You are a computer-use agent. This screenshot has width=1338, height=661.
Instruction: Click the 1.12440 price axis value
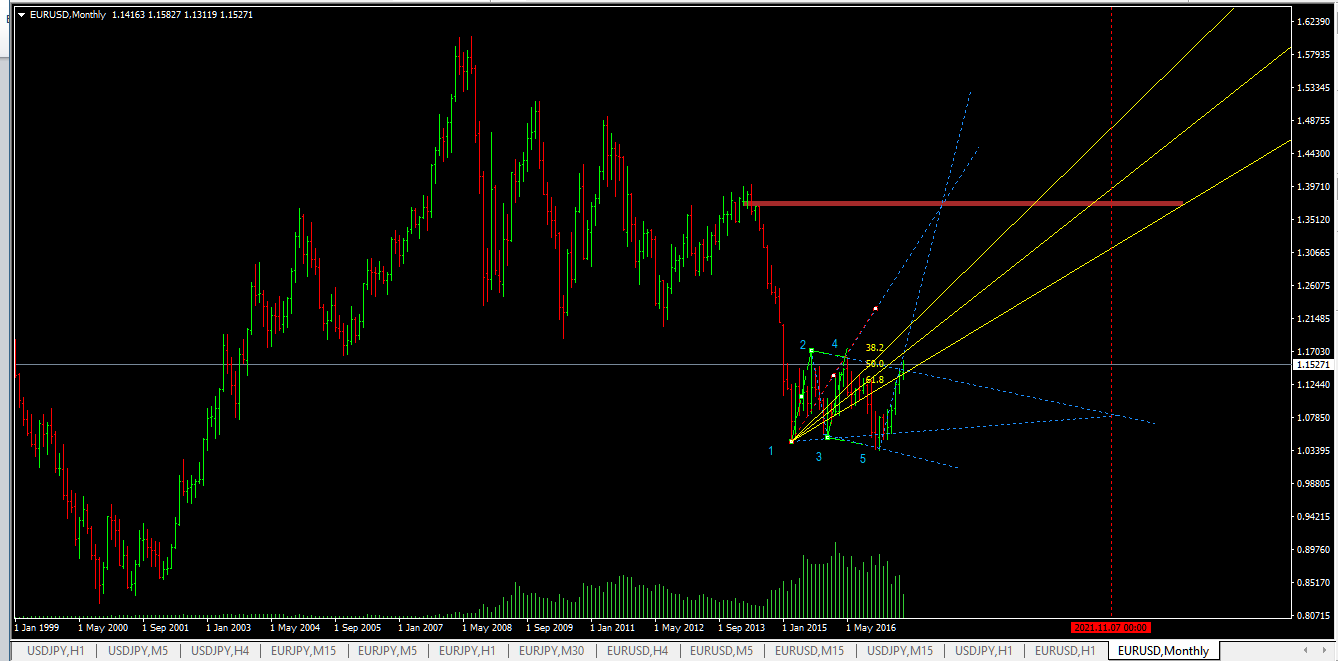pos(1314,385)
